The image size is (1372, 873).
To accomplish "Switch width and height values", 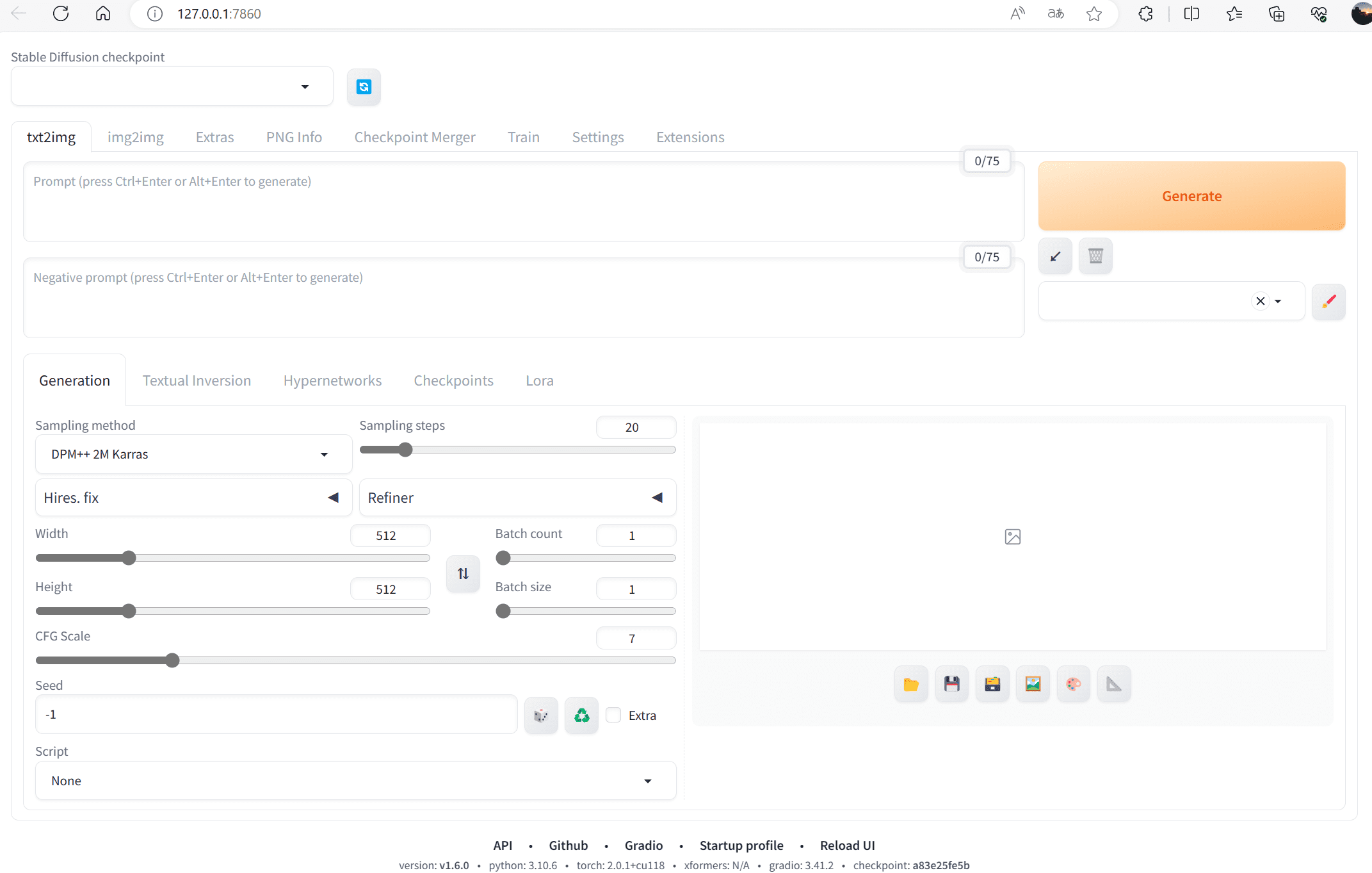I will click(463, 573).
